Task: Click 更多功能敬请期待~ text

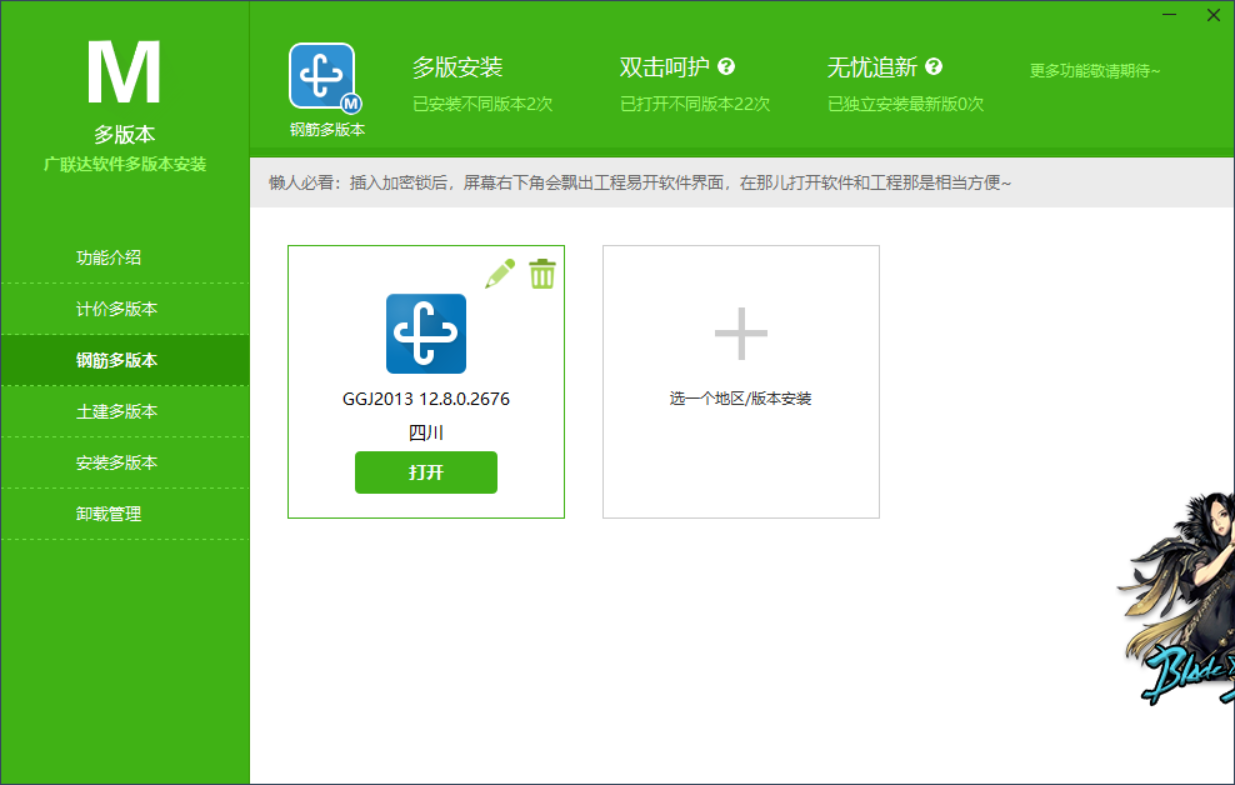Action: 1095,71
